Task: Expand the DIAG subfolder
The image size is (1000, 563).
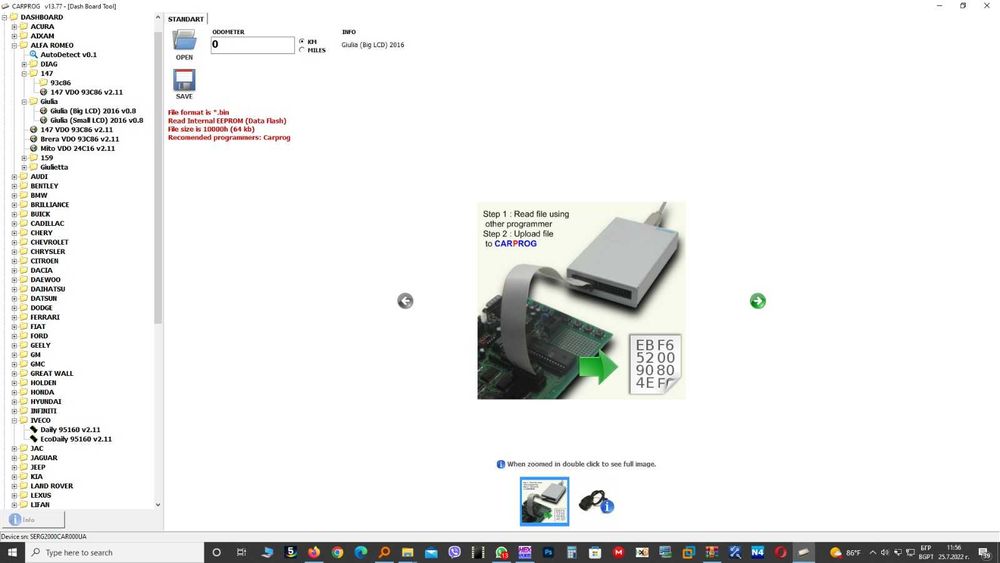Action: 24,64
